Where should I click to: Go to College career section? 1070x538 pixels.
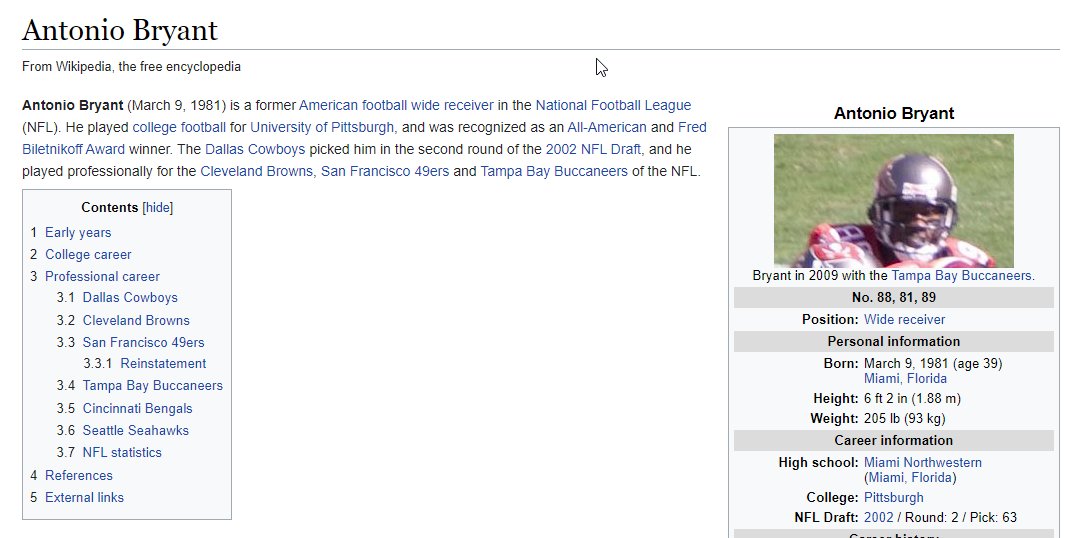pyautogui.click(x=88, y=255)
